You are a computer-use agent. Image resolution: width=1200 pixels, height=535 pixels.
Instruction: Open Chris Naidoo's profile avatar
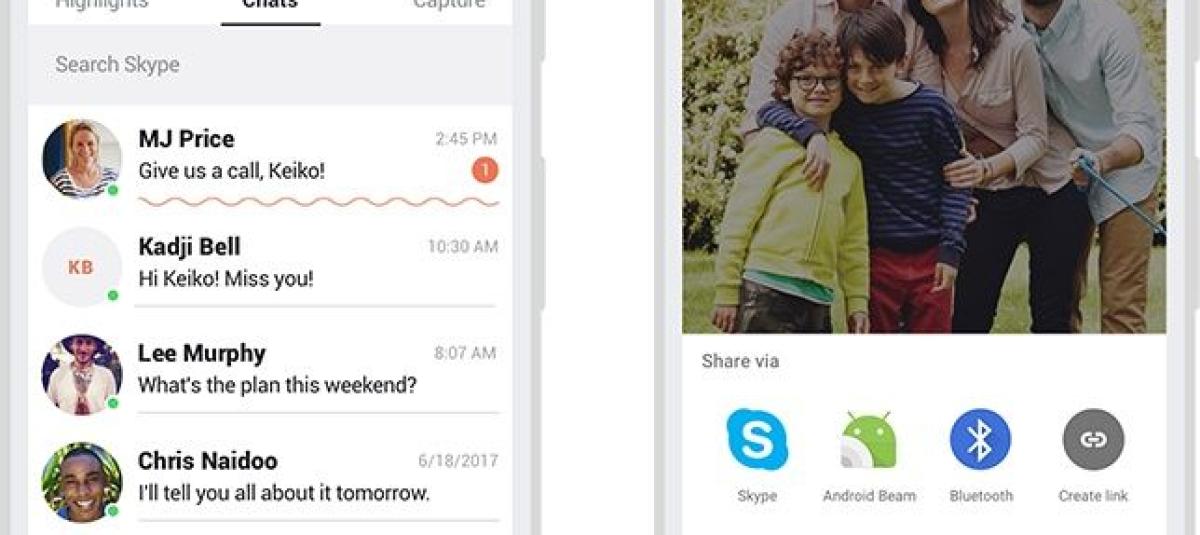coord(82,482)
